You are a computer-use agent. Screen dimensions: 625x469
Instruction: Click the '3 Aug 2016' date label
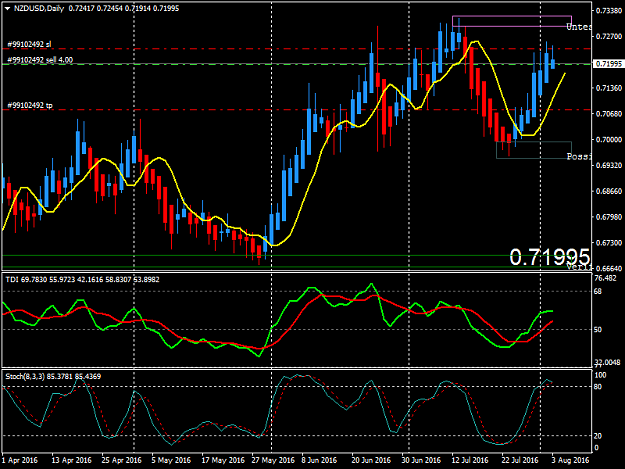click(570, 460)
